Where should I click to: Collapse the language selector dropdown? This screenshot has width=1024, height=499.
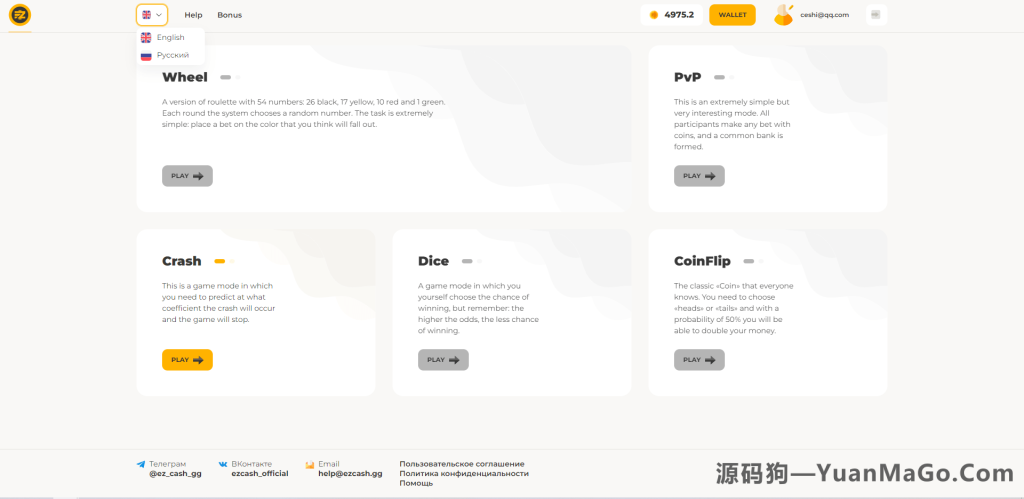tap(152, 15)
